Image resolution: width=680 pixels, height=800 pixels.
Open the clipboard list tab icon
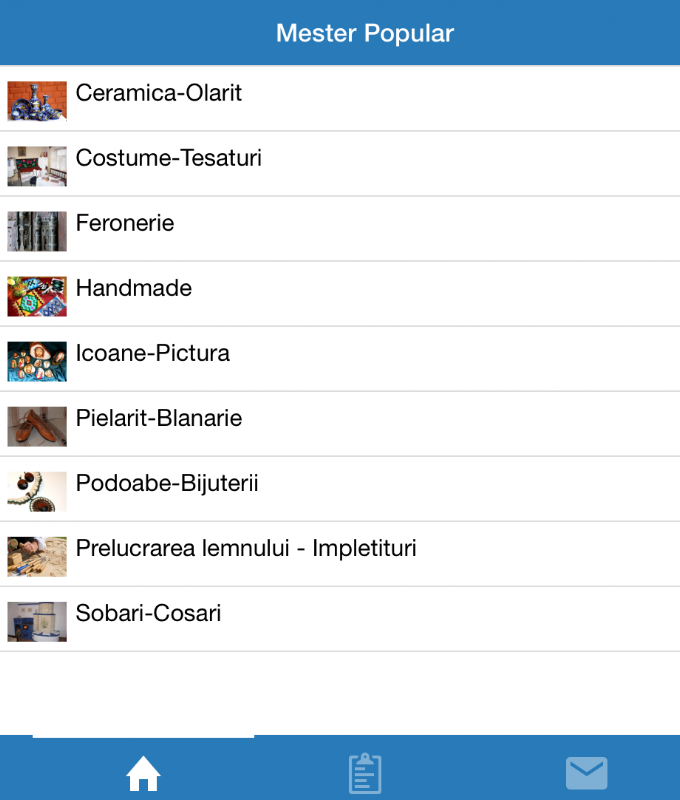(365, 773)
